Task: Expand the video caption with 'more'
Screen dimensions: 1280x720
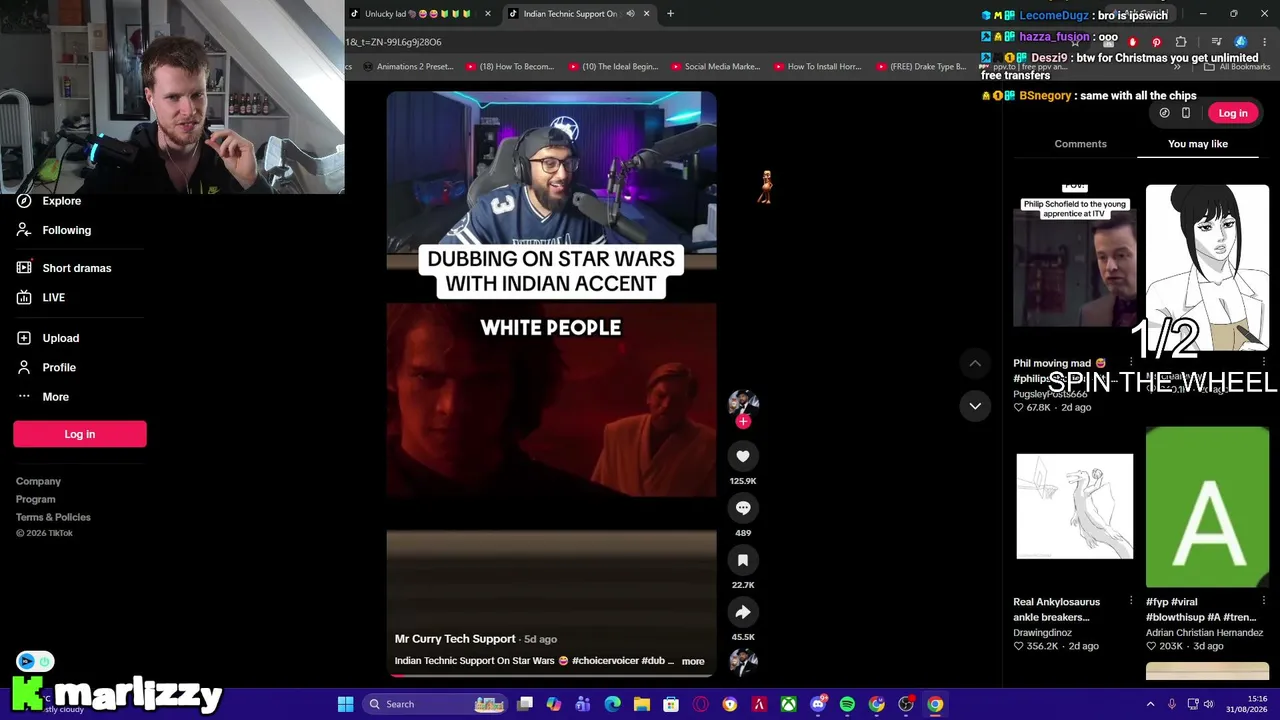Action: pos(693,661)
